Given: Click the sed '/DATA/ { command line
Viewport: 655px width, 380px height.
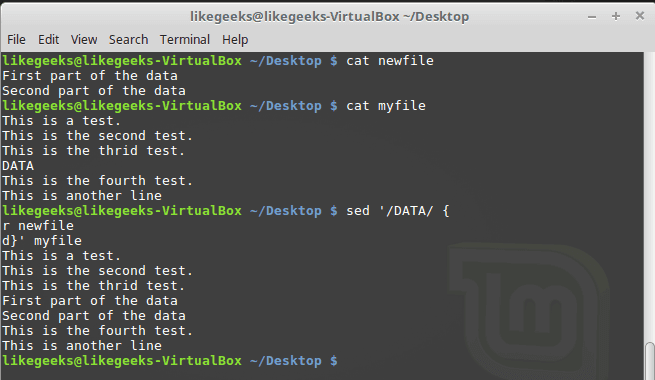Looking at the screenshot, I should pyautogui.click(x=398, y=211).
